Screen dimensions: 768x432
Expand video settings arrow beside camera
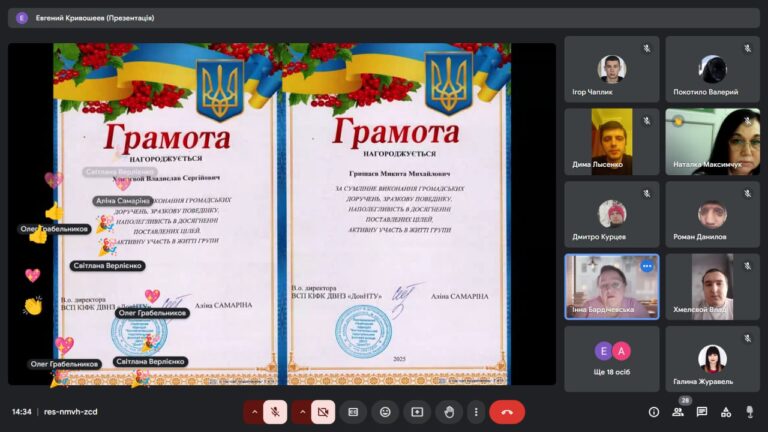click(302, 412)
